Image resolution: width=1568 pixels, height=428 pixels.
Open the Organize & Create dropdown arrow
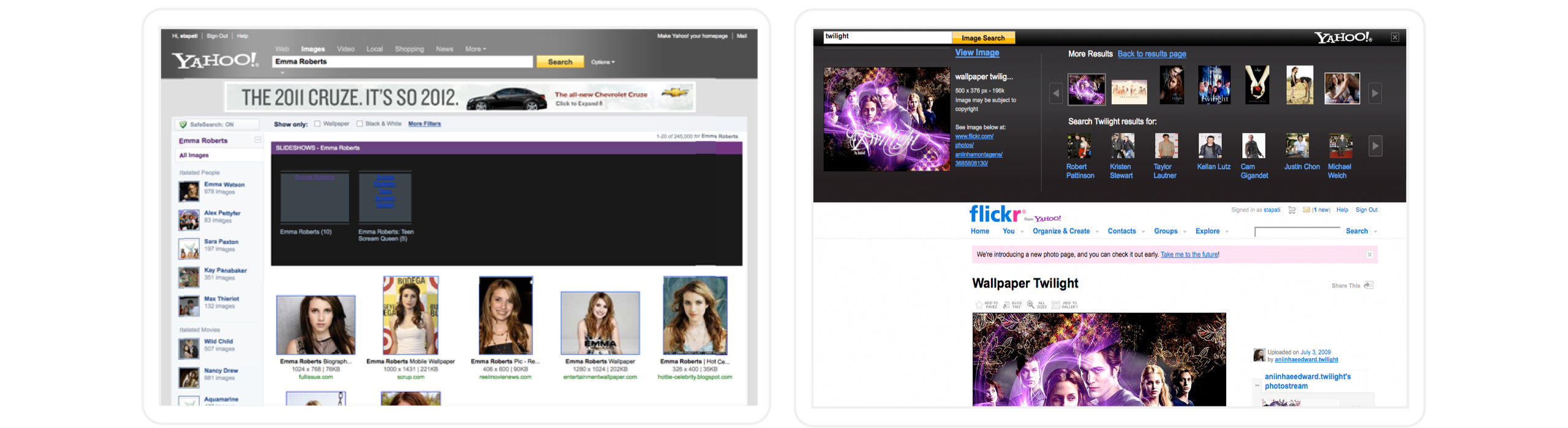(1097, 232)
